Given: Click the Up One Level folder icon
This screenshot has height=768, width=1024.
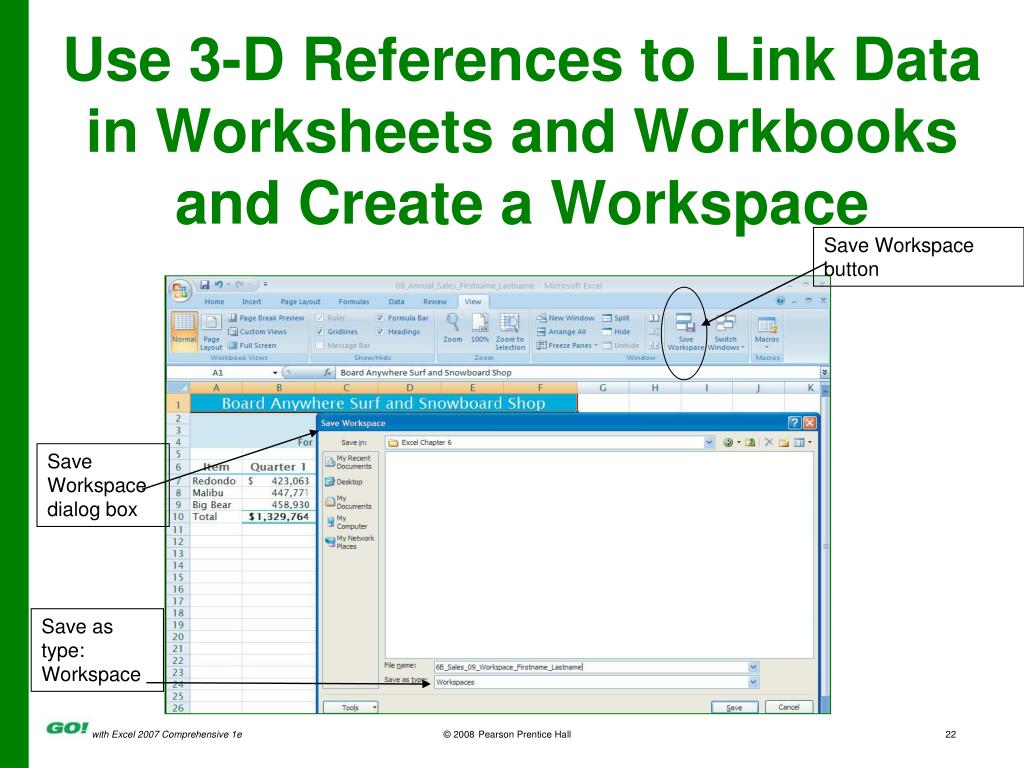Looking at the screenshot, I should point(750,443).
